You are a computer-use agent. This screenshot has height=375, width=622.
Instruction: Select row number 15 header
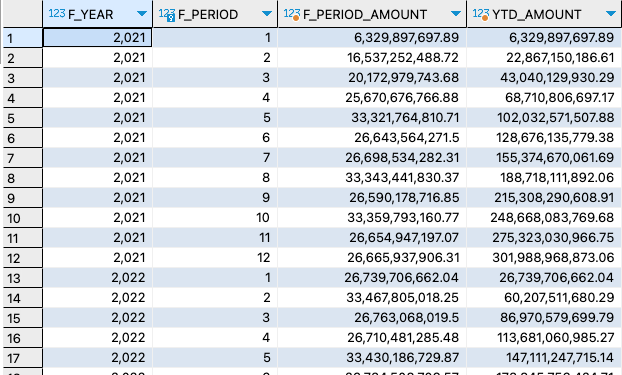click(23, 318)
